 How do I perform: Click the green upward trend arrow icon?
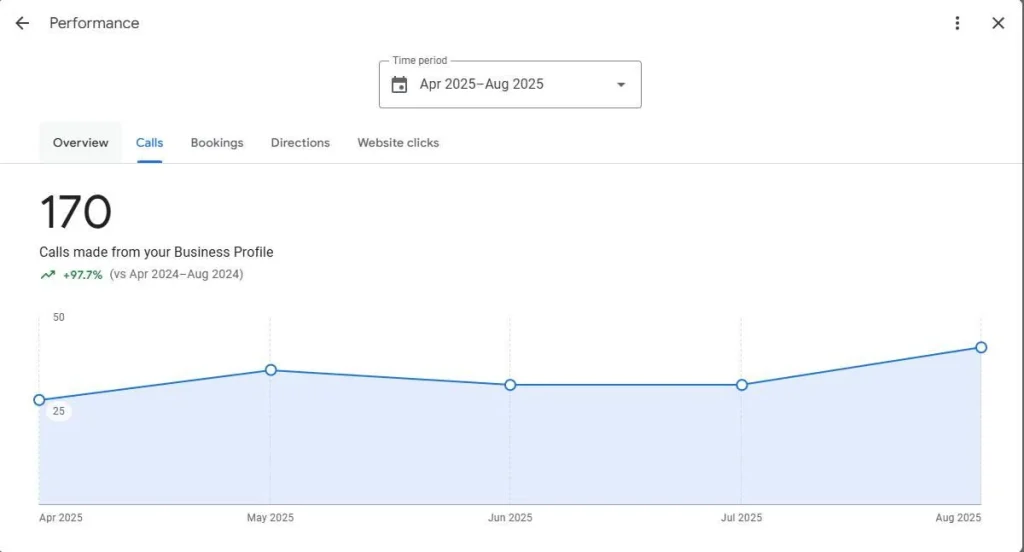(x=48, y=275)
